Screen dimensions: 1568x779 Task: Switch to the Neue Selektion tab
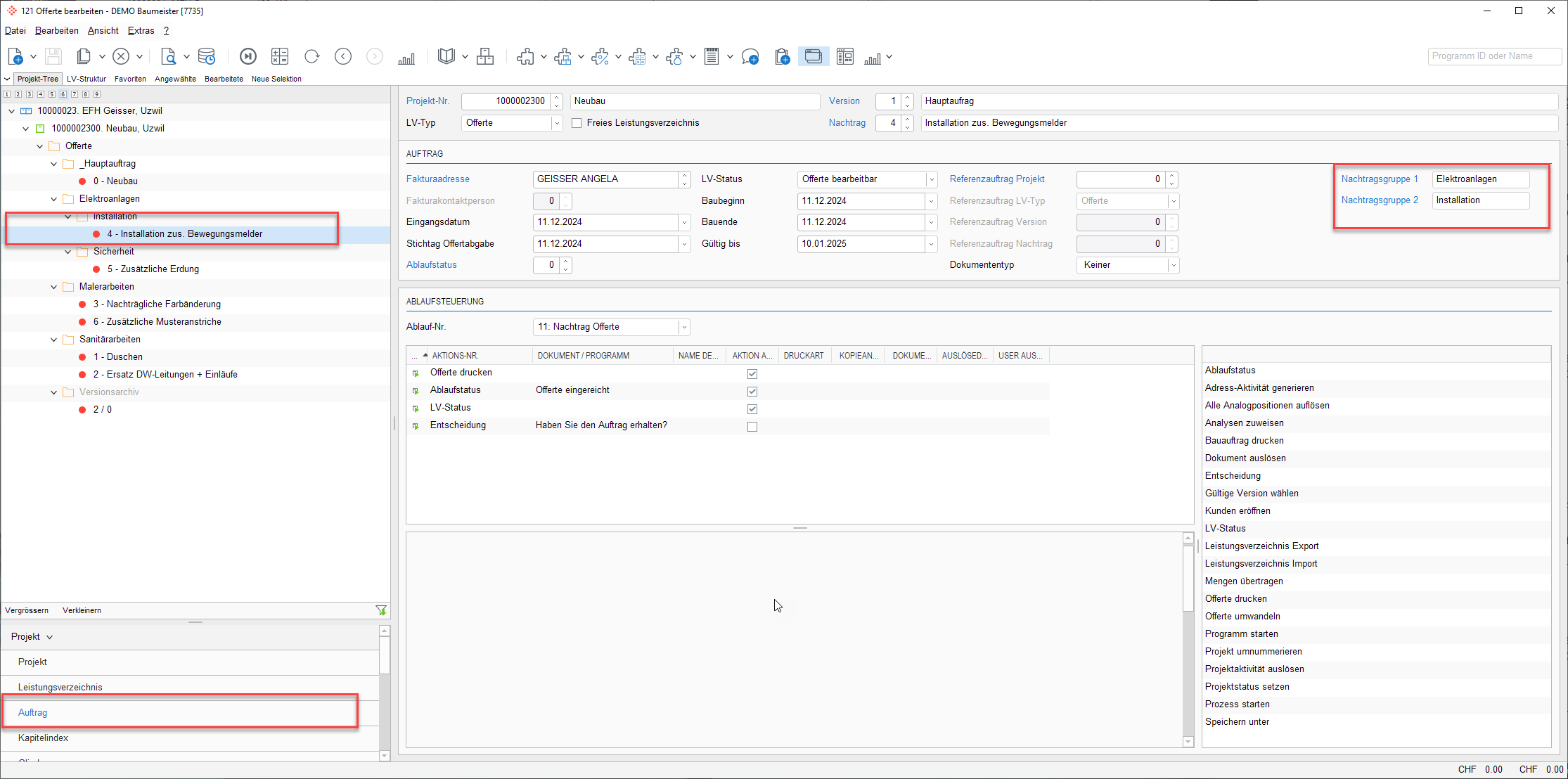[x=276, y=79]
